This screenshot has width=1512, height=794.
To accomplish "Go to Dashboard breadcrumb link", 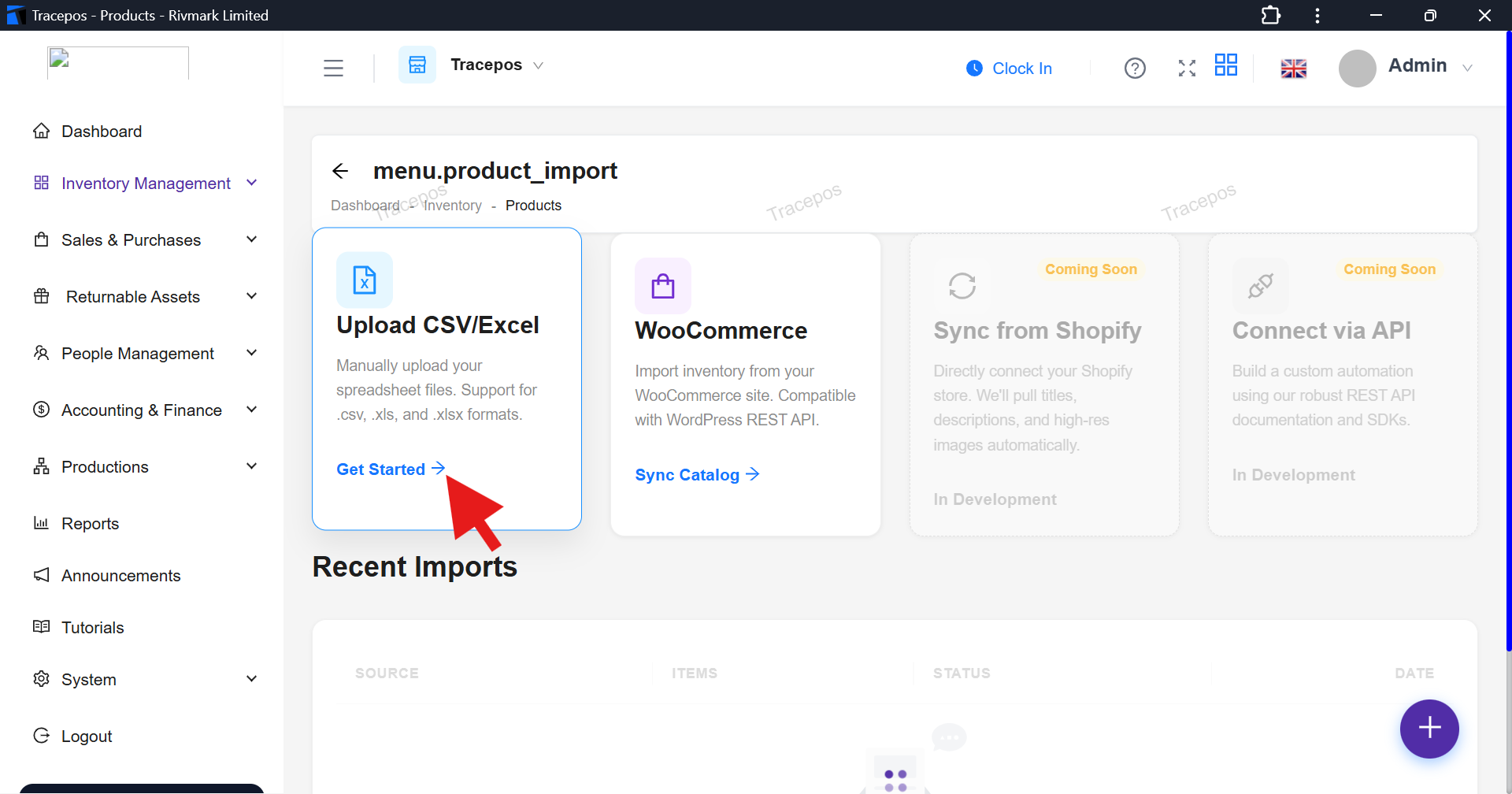I will tap(365, 206).
